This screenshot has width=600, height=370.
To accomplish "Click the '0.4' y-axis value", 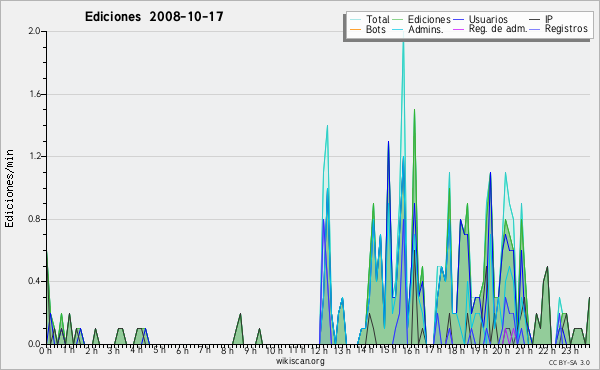I will (34, 281).
